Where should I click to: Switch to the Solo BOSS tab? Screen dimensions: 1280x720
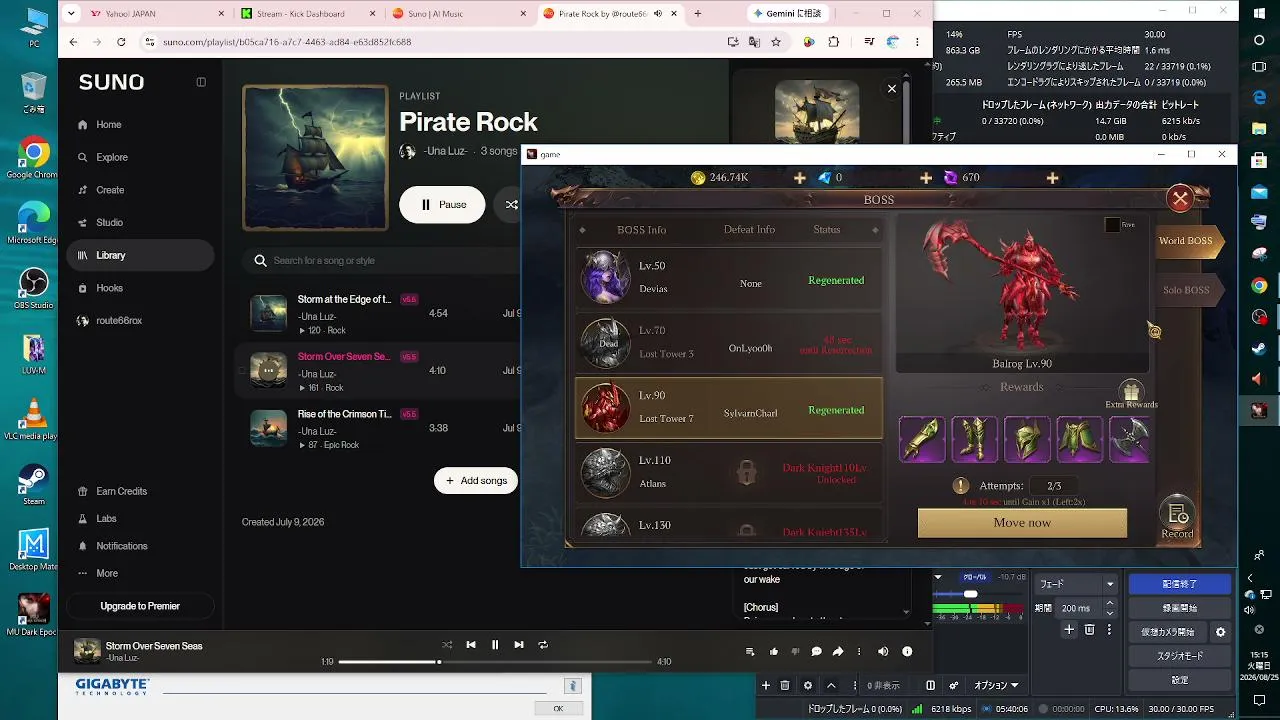[1187, 290]
